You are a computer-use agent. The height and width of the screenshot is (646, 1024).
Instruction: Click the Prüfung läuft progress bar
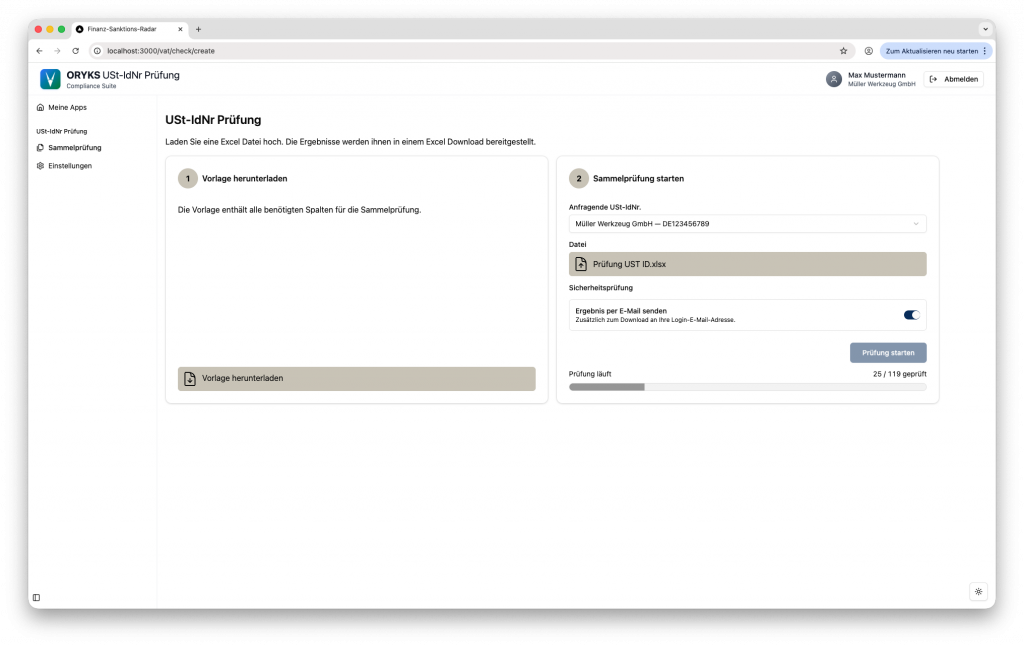747,386
